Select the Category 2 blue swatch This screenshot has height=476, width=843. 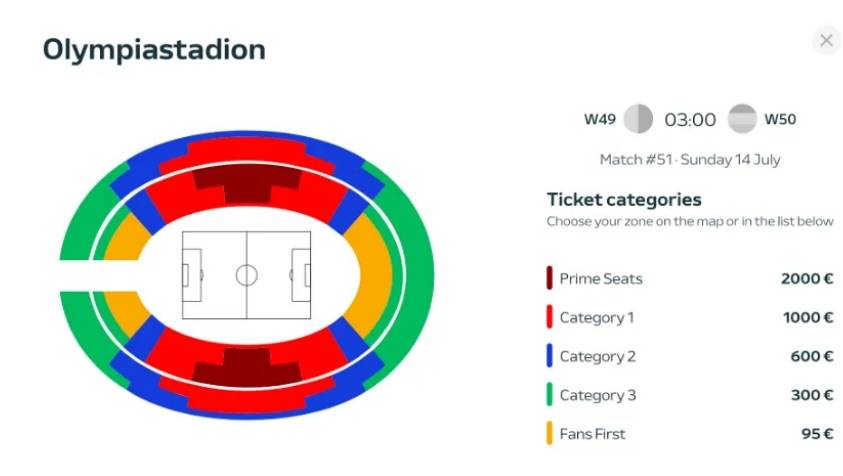click(x=551, y=356)
